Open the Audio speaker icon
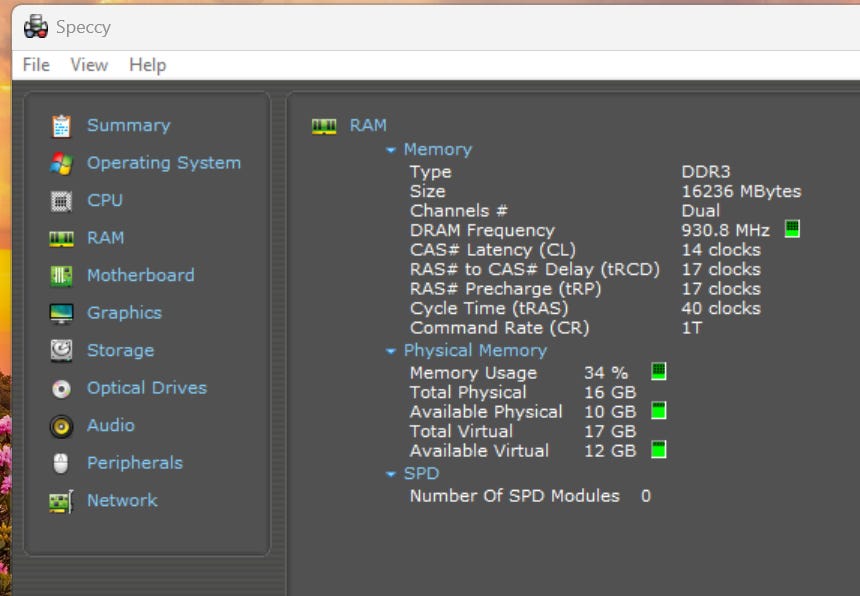 (x=61, y=426)
